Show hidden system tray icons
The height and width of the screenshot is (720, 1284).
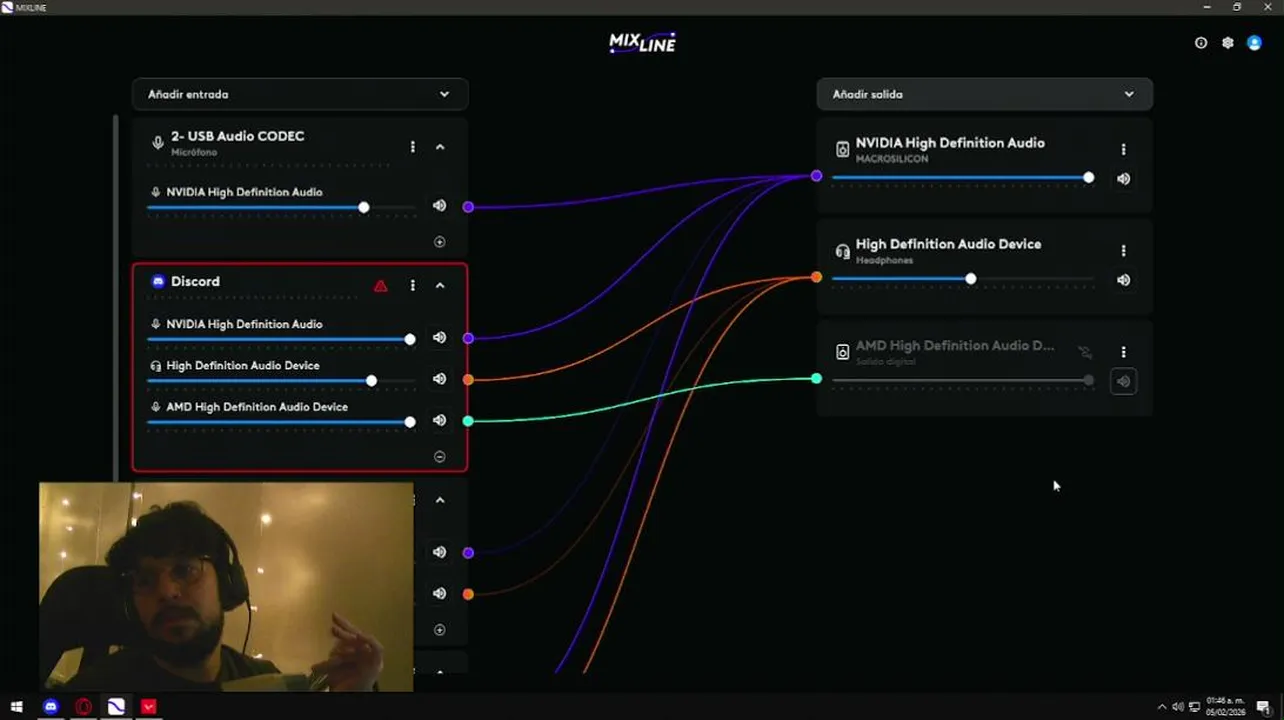(1162, 707)
